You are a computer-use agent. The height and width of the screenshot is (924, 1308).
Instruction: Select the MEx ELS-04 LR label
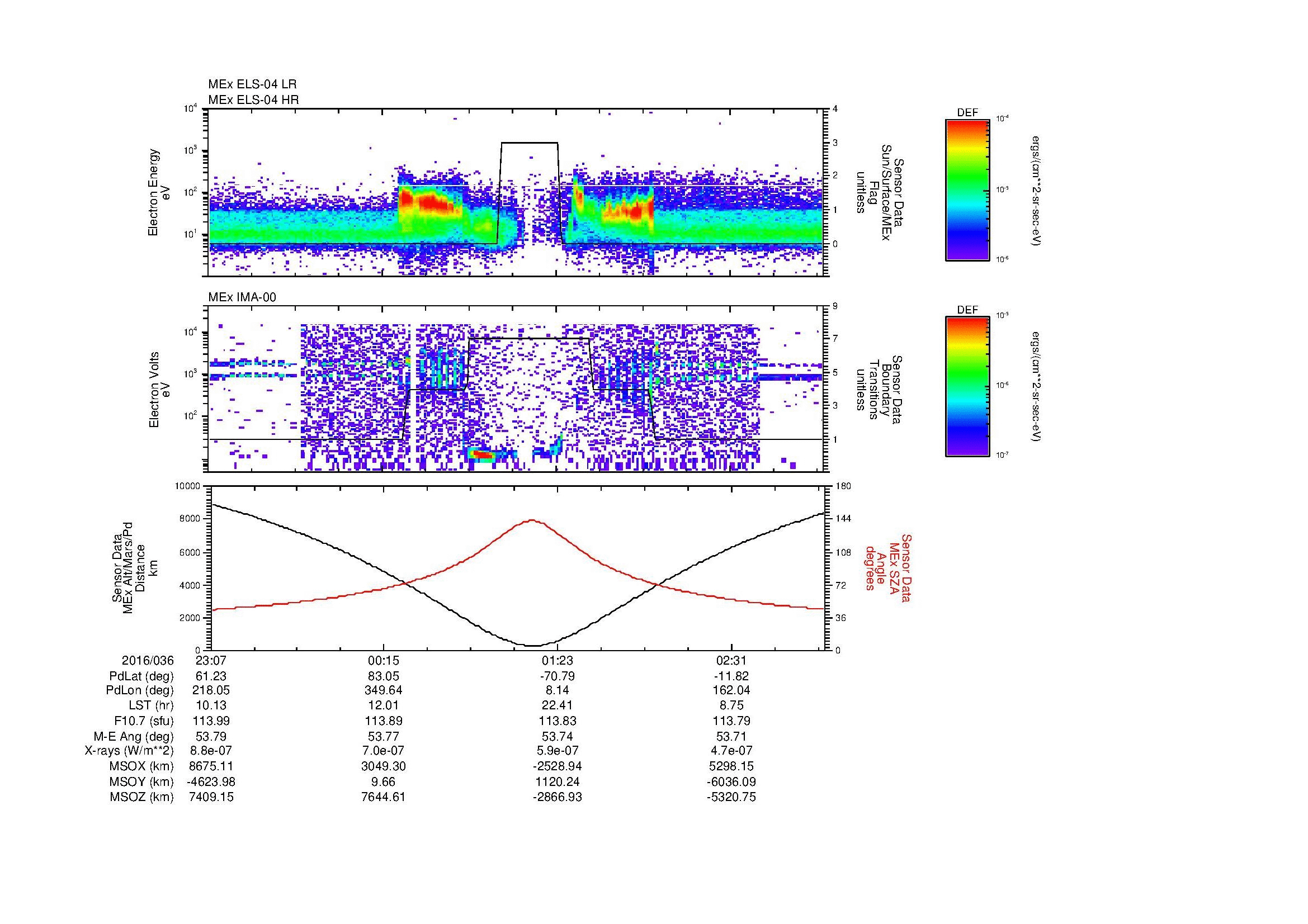252,84
